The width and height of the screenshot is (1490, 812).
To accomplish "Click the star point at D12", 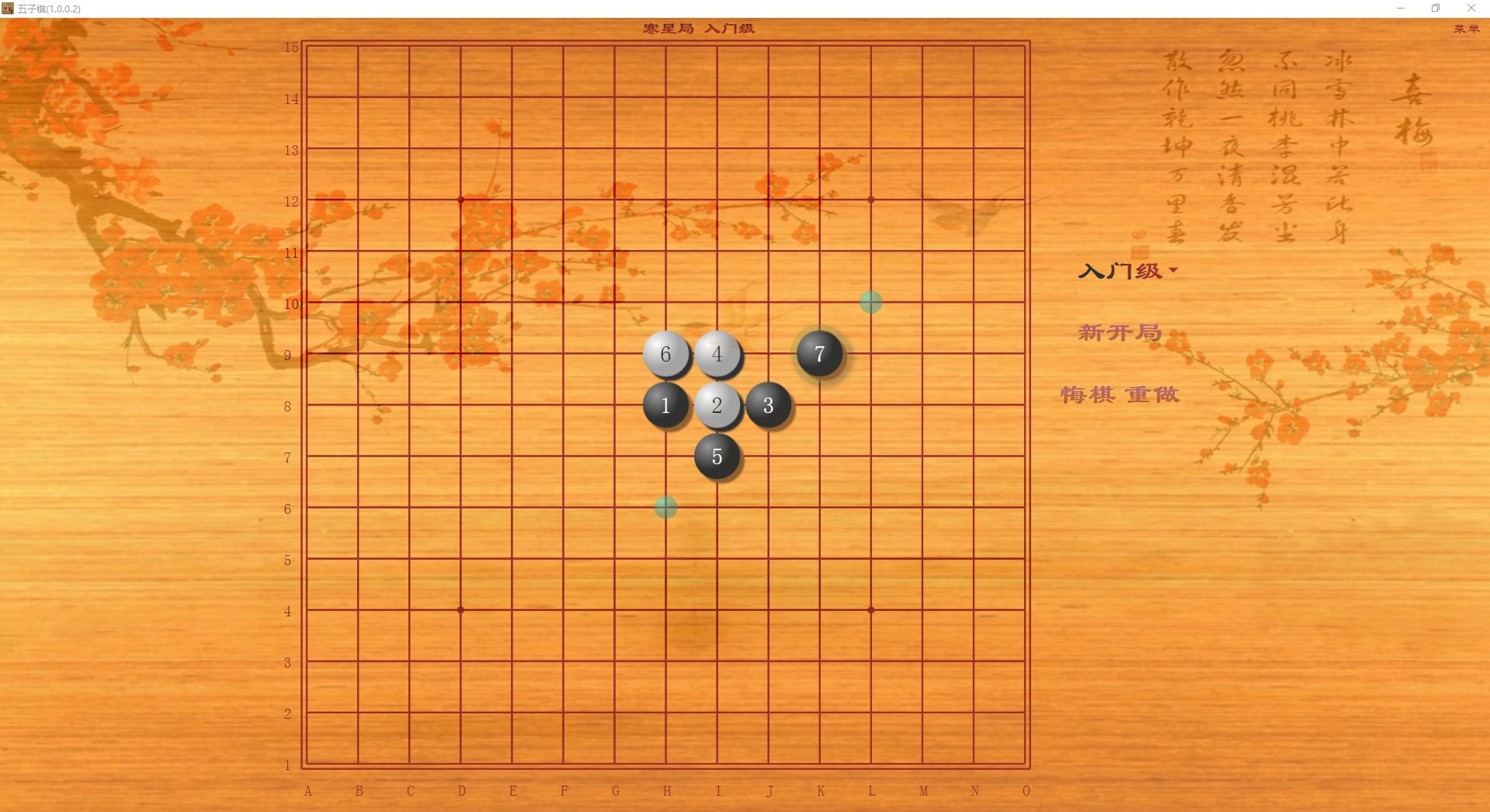I will click(x=461, y=200).
